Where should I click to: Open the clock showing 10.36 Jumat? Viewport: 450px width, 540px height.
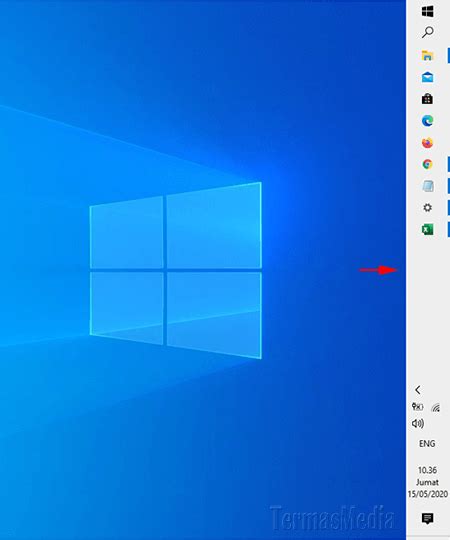tap(428, 482)
